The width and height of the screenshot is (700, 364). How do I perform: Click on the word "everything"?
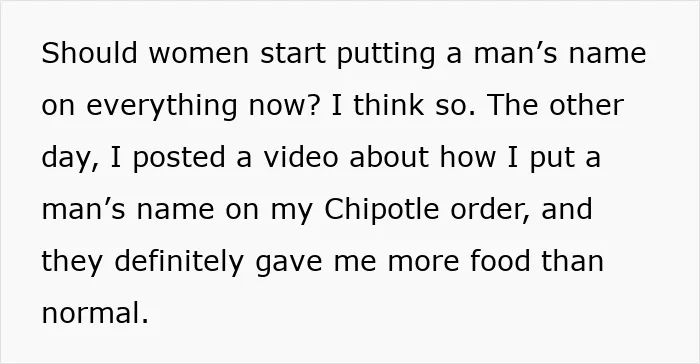click(x=161, y=107)
